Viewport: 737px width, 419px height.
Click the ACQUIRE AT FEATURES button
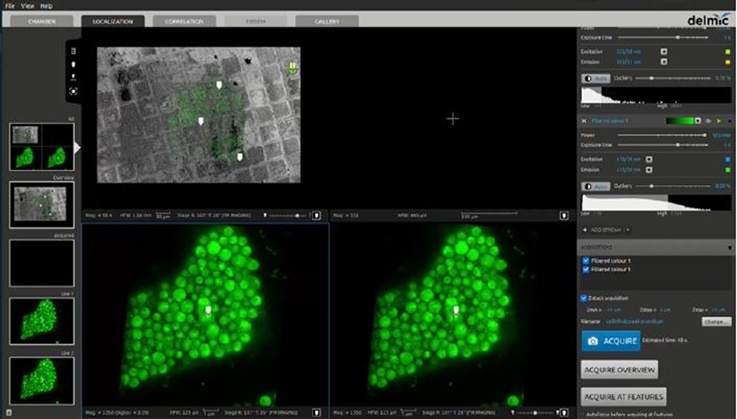pos(623,397)
